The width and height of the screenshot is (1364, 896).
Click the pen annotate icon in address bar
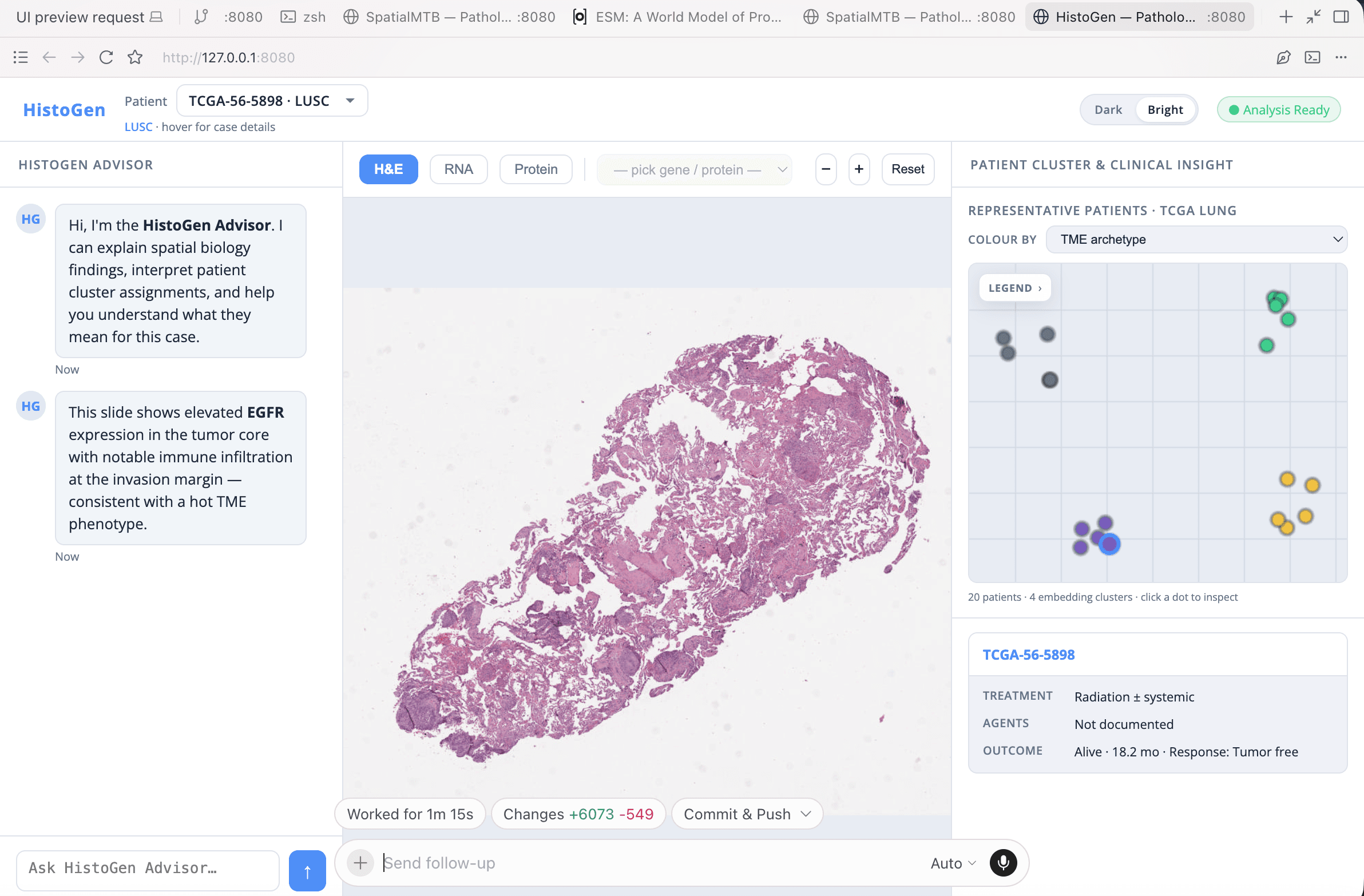tap(1283, 57)
